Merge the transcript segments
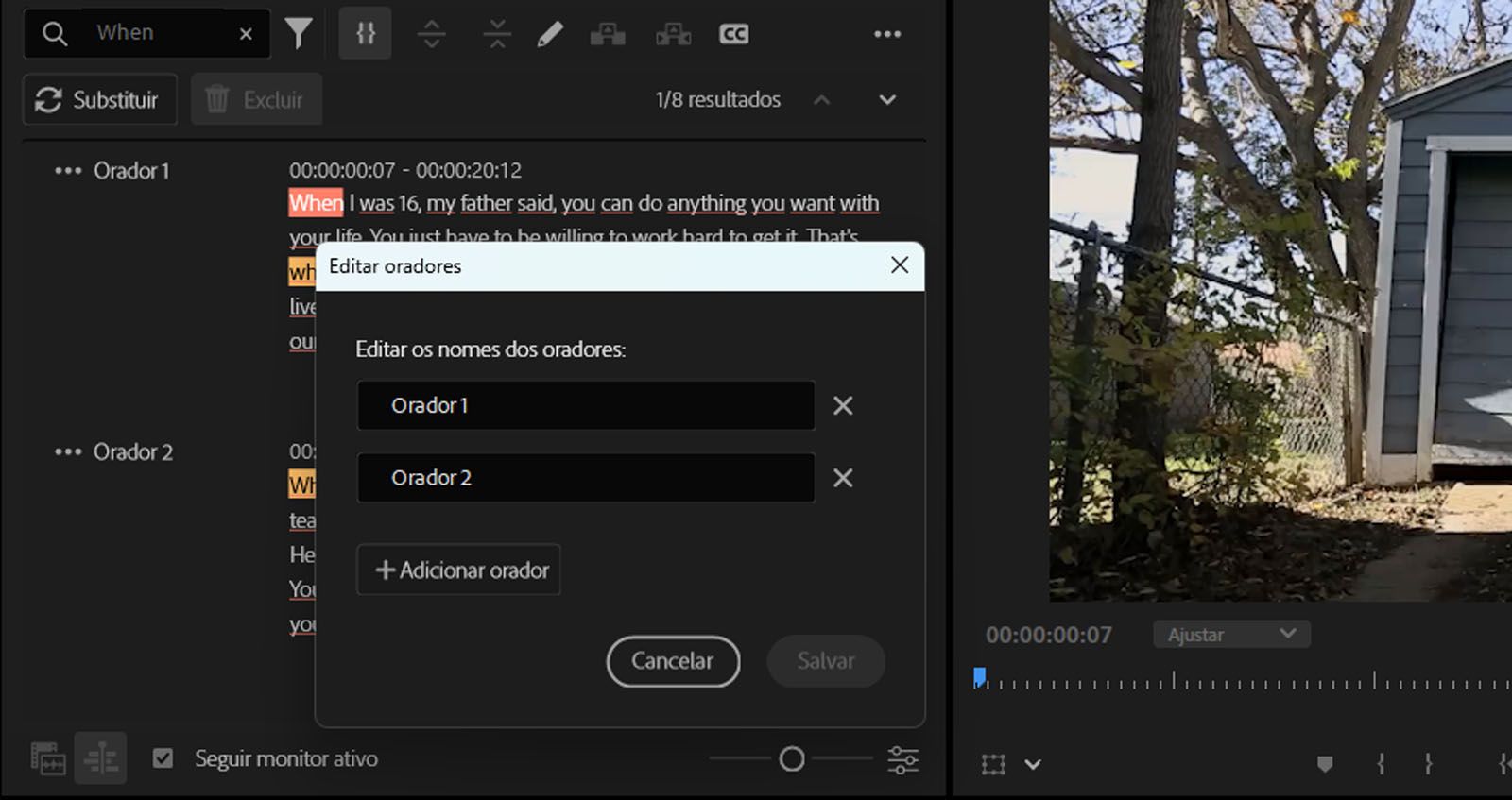The width and height of the screenshot is (1512, 800). [x=496, y=34]
